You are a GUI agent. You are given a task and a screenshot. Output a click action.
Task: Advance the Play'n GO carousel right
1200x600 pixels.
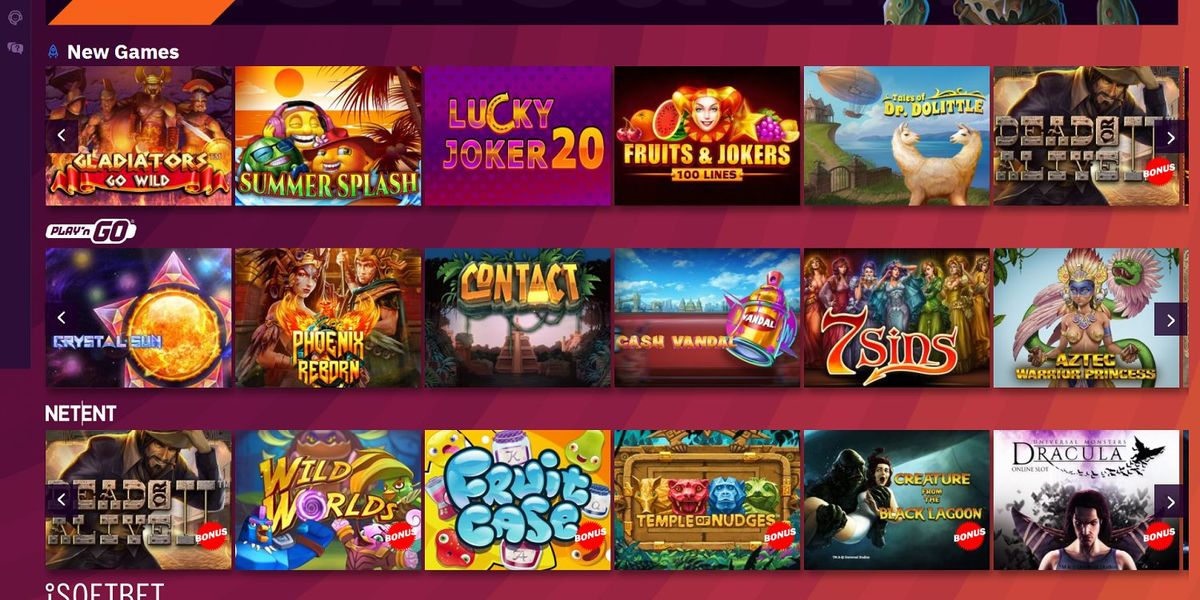1171,318
